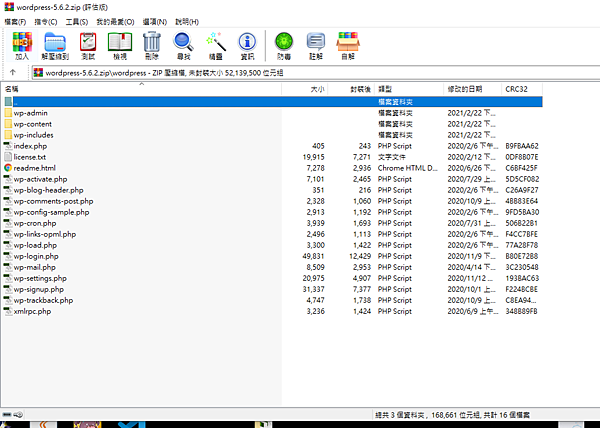Click the Chrome icon beside readme.html
Viewport: 600px width, 428px height.
[x=8, y=168]
